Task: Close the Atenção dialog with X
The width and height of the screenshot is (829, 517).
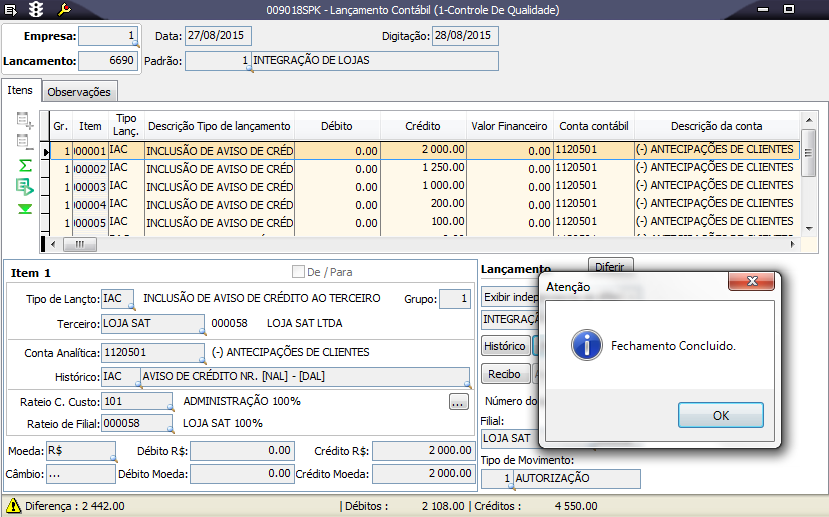Action: coord(751,281)
